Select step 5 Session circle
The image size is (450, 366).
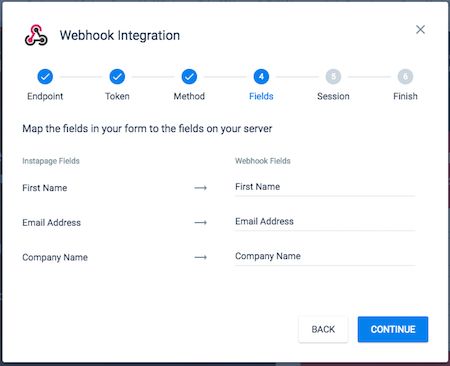(333, 77)
